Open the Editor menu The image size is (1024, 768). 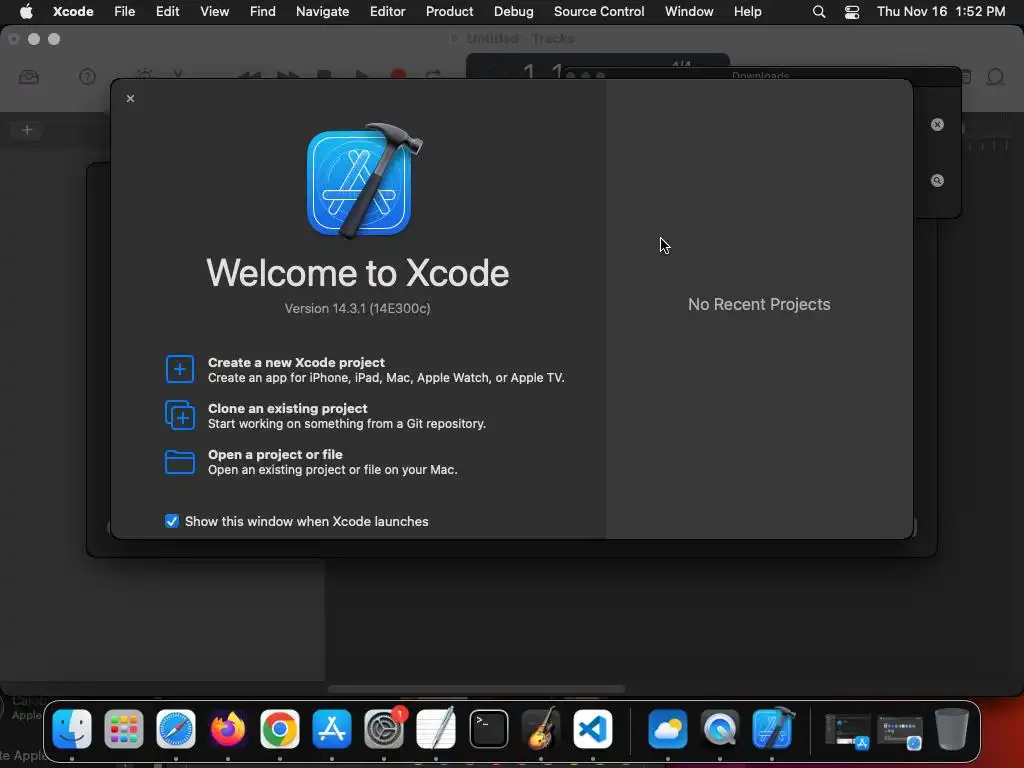click(x=387, y=11)
